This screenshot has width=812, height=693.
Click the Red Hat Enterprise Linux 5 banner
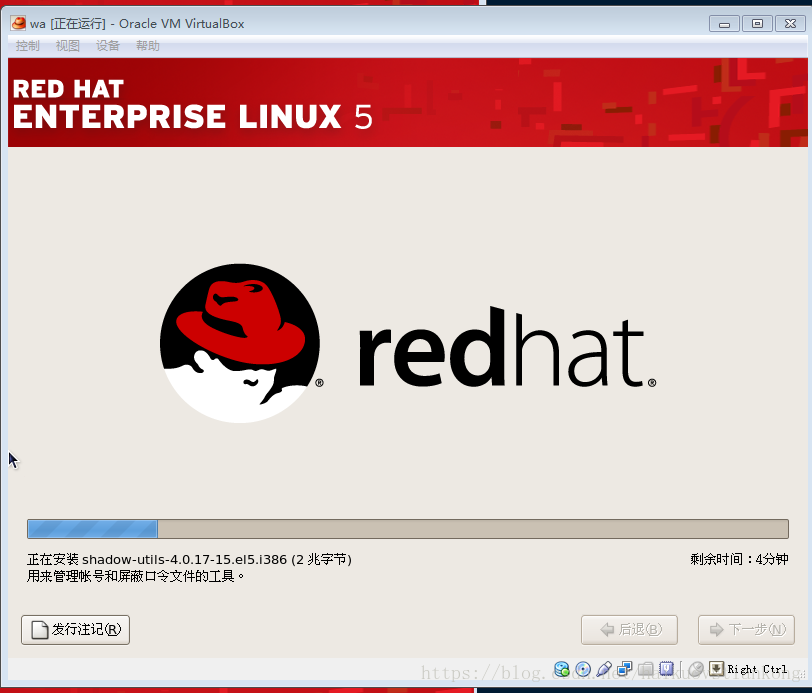pos(408,103)
